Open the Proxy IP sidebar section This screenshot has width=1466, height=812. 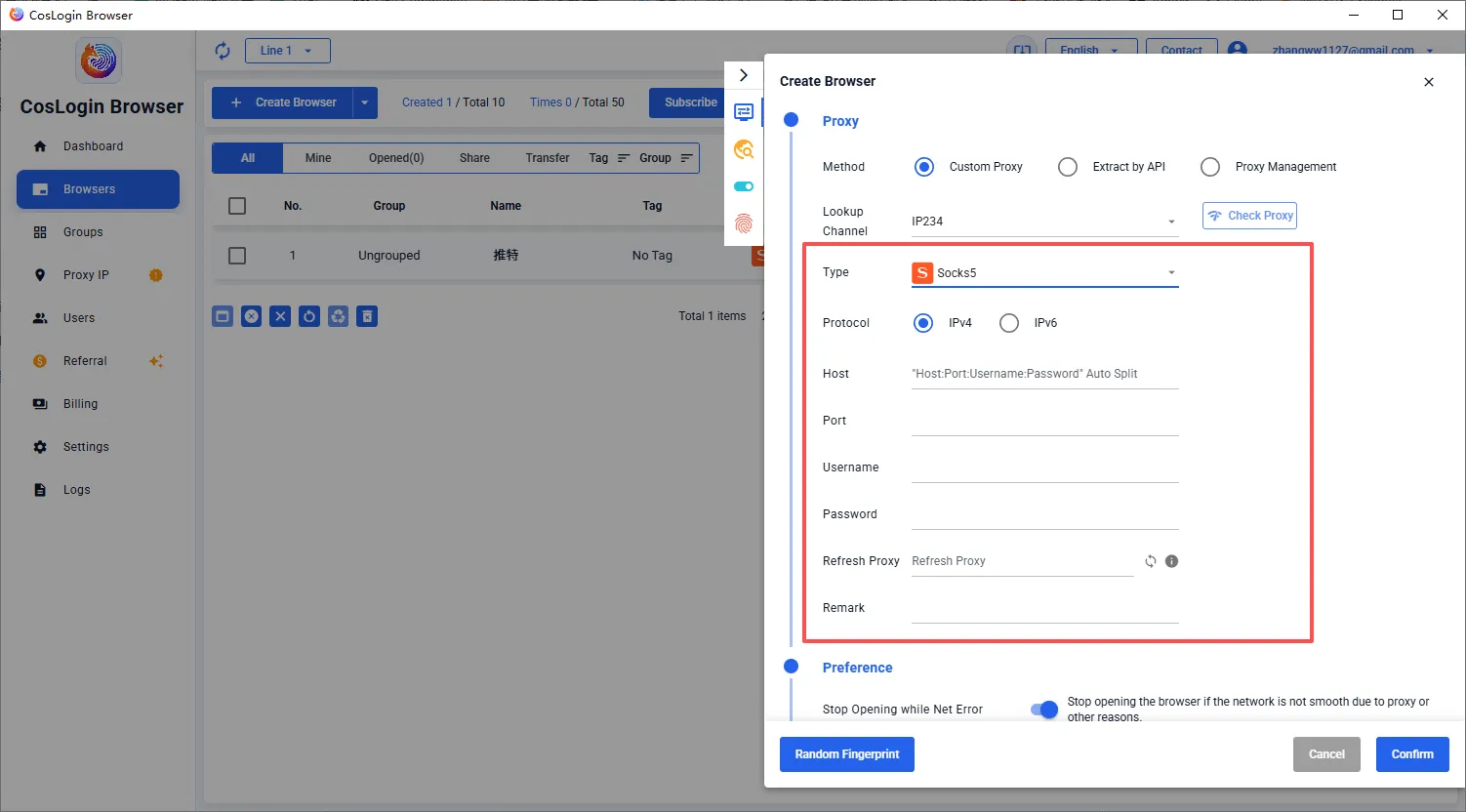(x=86, y=275)
